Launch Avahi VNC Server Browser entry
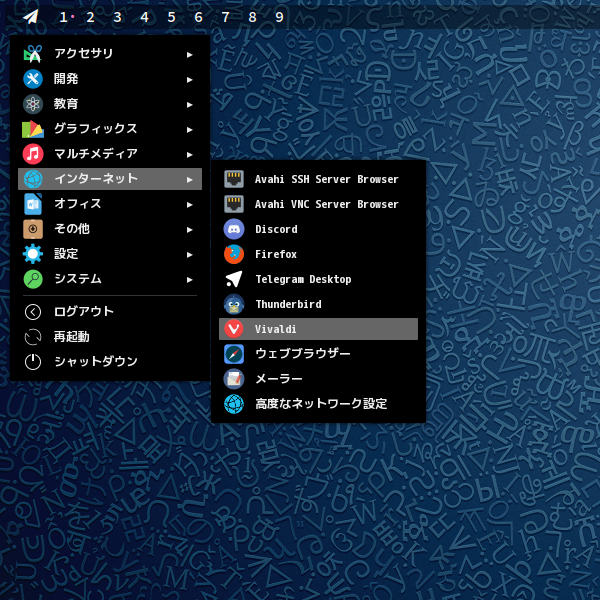Screen dimensions: 600x600 (x=326, y=204)
